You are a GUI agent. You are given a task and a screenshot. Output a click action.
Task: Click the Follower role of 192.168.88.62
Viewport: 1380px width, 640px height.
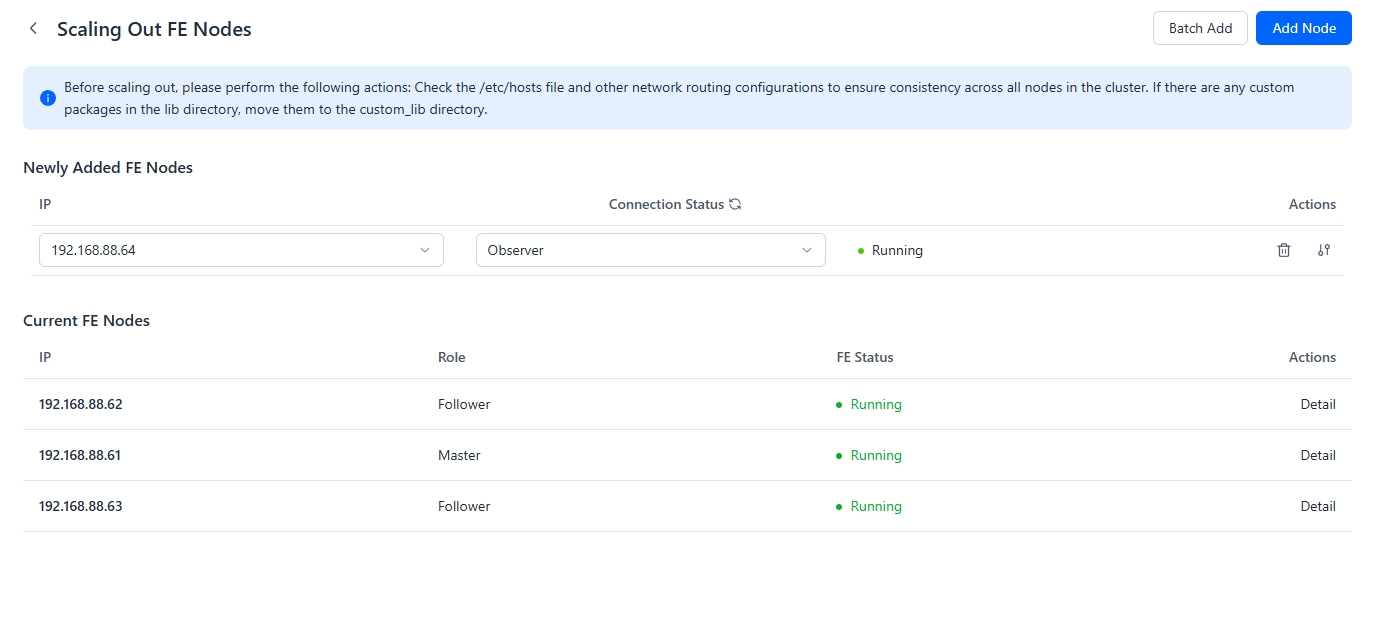point(464,404)
